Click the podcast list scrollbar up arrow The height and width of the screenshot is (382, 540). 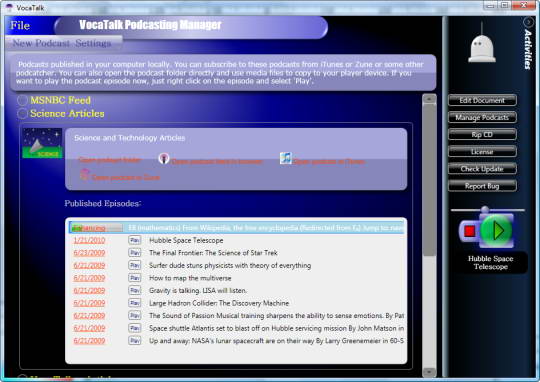429,99
